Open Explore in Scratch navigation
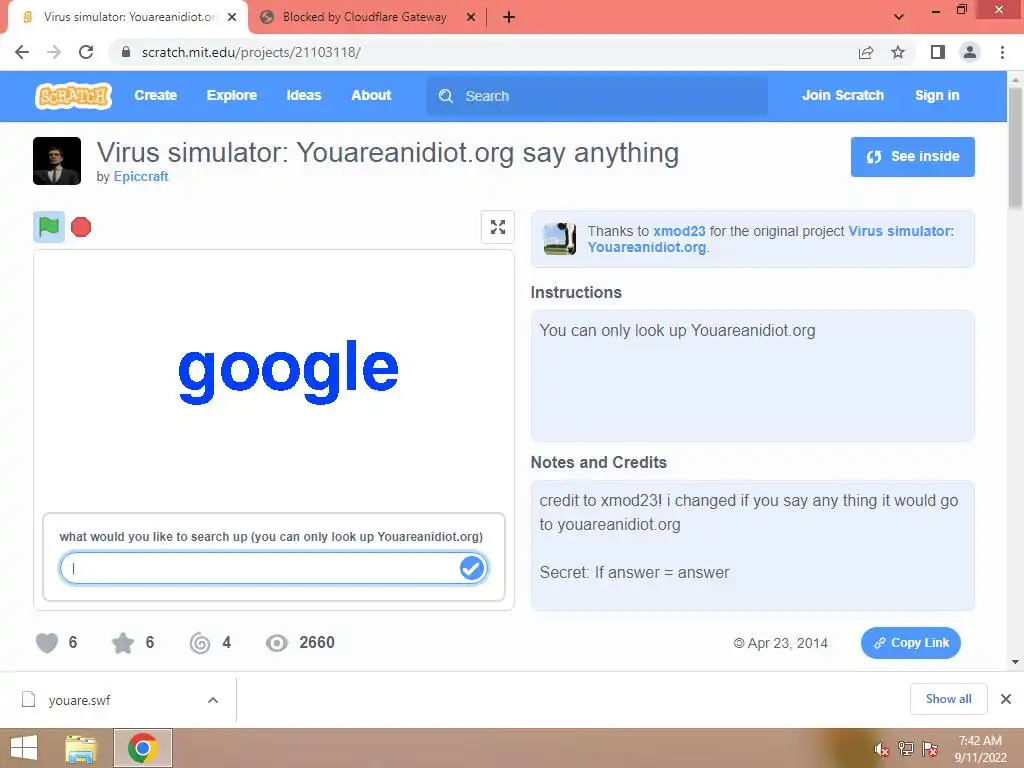 pos(232,95)
